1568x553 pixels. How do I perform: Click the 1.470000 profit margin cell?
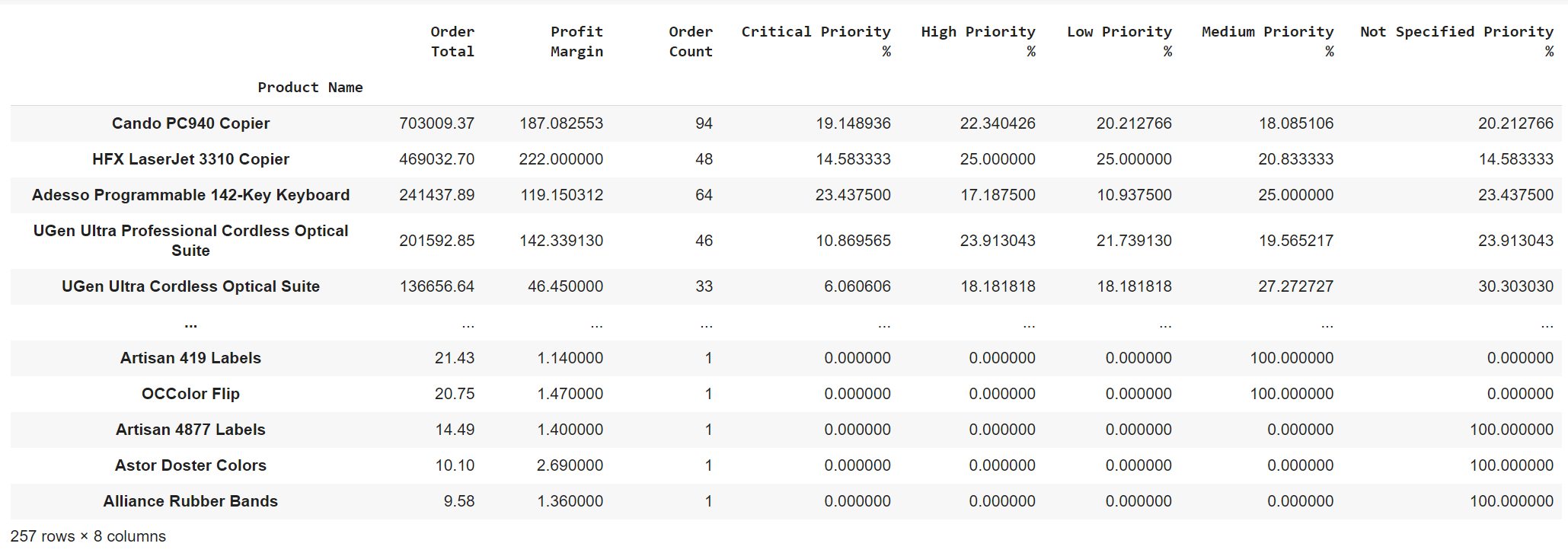pyautogui.click(x=570, y=394)
